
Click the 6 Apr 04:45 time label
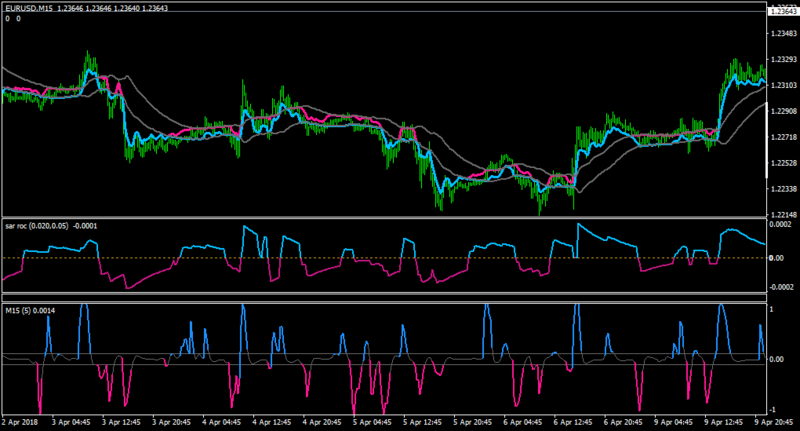(523, 422)
